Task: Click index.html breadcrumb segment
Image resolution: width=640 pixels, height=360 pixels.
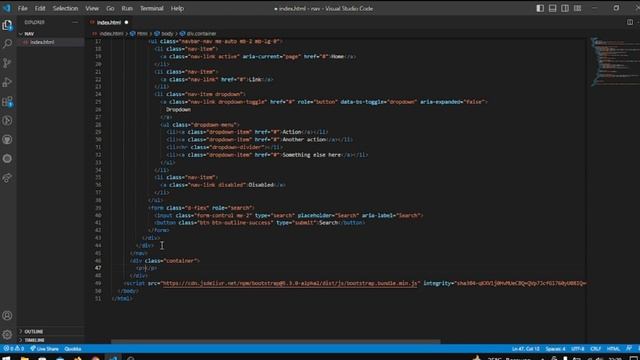Action: coord(111,33)
